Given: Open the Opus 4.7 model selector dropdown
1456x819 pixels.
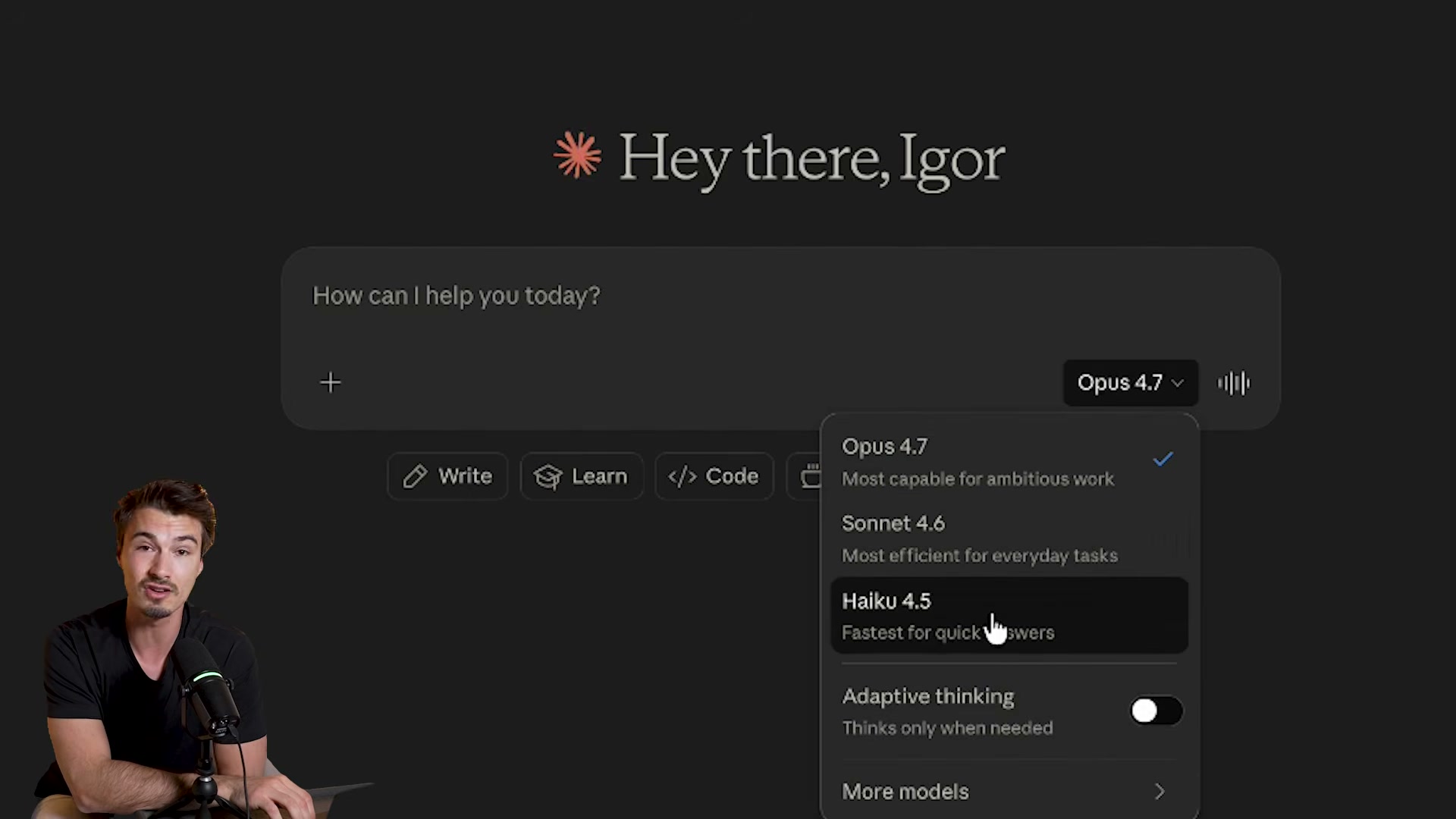Looking at the screenshot, I should pos(1130,383).
